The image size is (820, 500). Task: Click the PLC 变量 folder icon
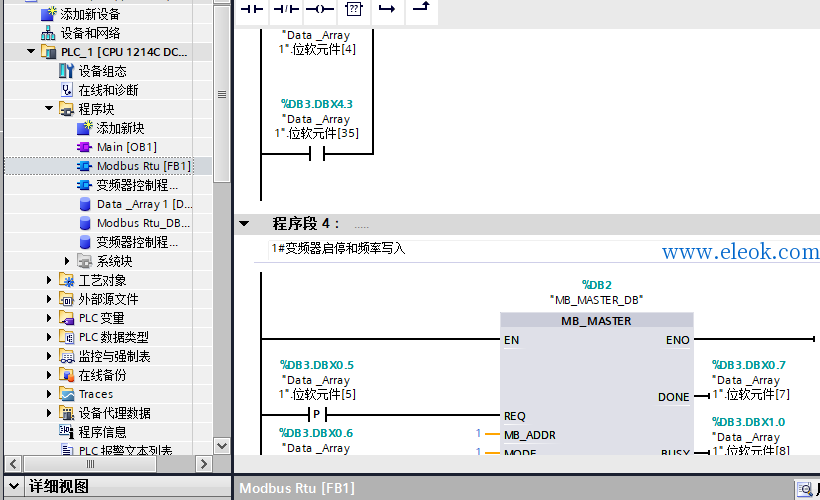66,317
